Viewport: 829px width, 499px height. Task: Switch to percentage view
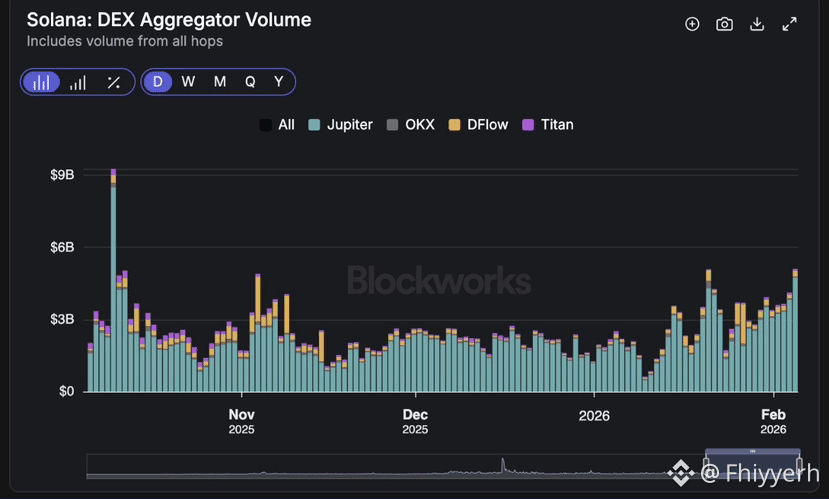tap(114, 82)
